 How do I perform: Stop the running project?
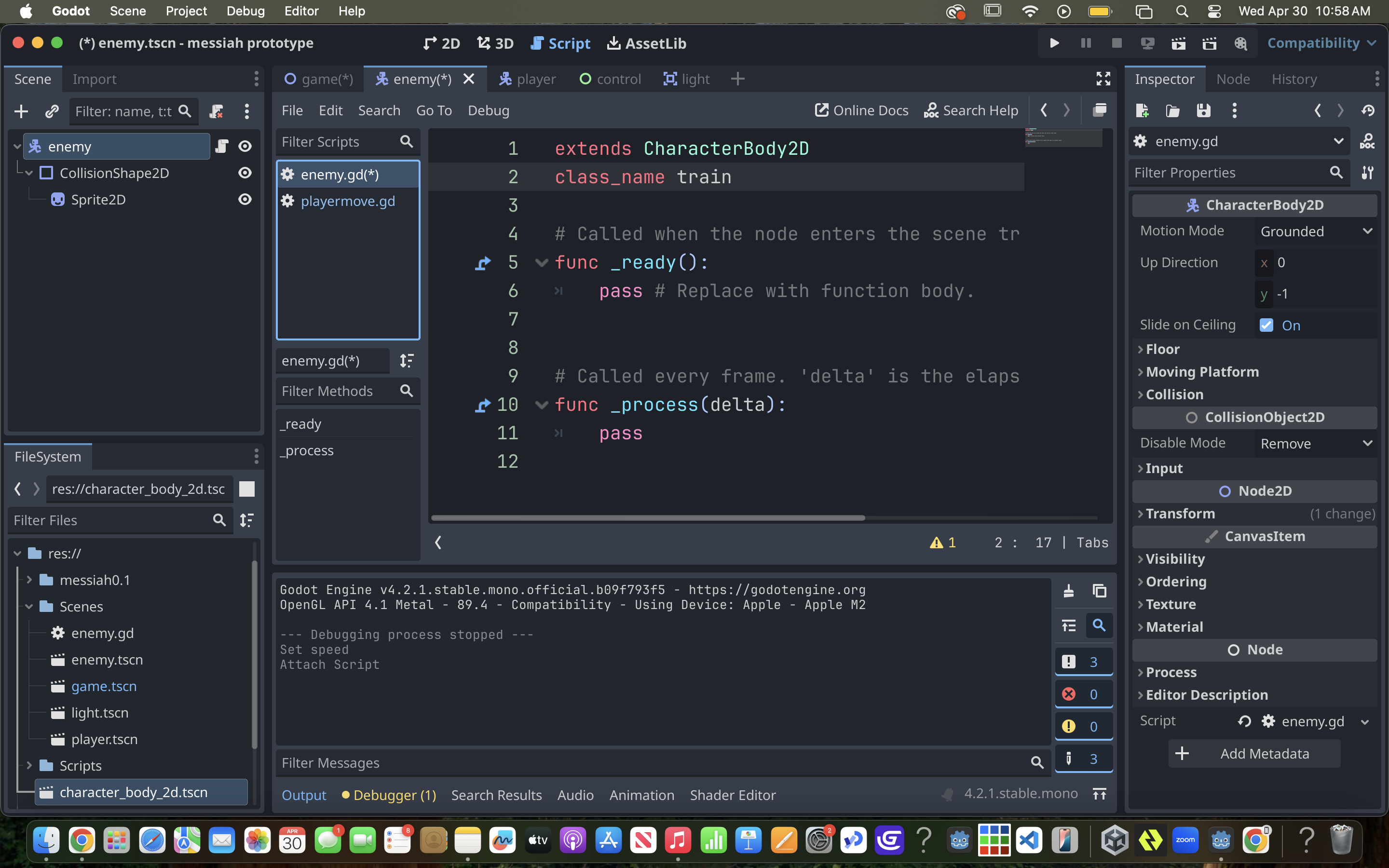click(x=1117, y=43)
